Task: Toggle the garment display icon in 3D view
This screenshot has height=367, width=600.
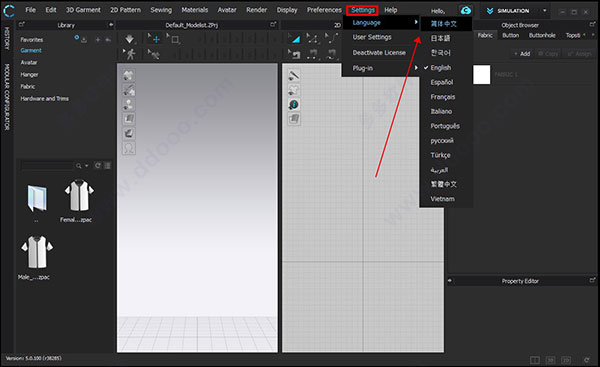Action: point(129,75)
